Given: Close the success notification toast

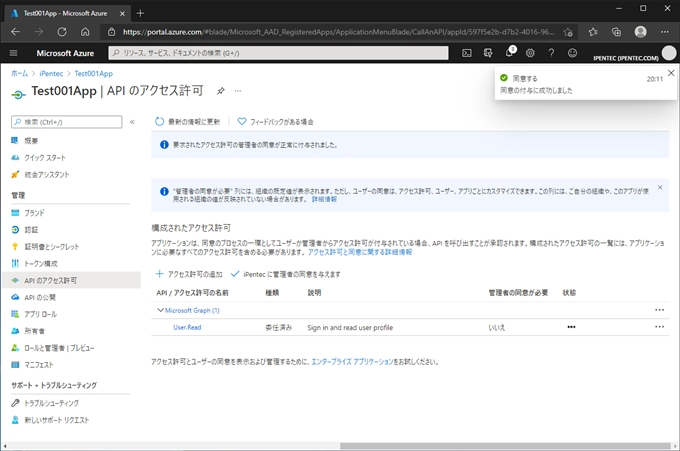Looking at the screenshot, I should pyautogui.click(x=671, y=73).
